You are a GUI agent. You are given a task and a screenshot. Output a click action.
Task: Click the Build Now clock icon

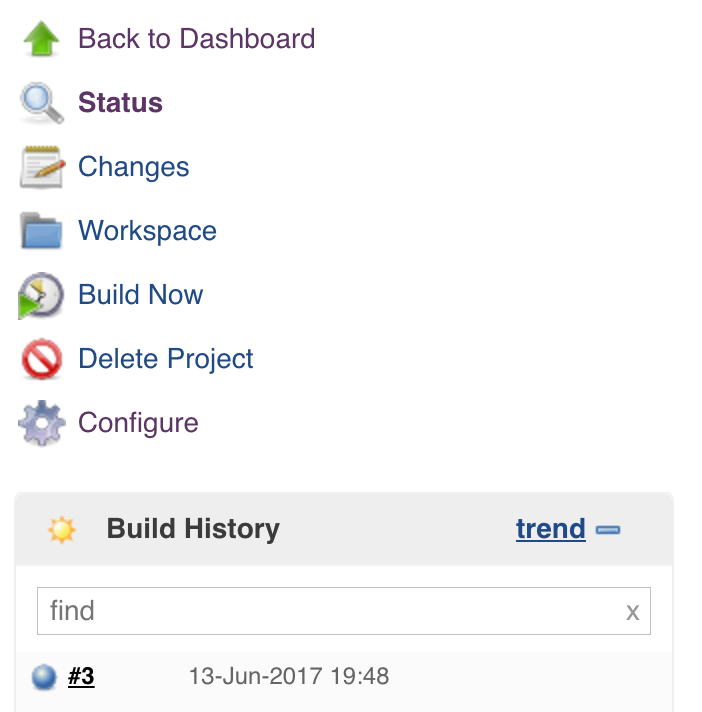click(41, 296)
